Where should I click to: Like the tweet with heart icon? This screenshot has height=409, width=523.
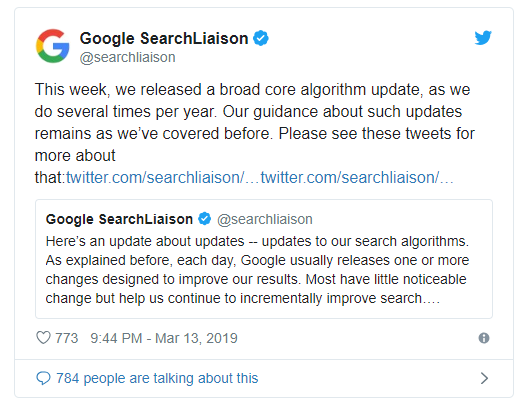click(43, 338)
